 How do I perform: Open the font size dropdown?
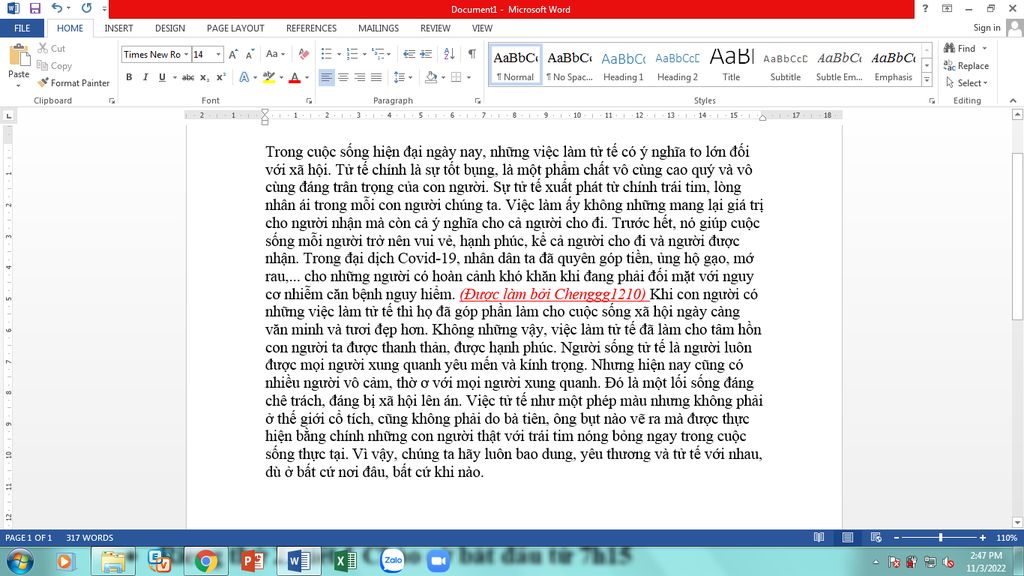219,54
